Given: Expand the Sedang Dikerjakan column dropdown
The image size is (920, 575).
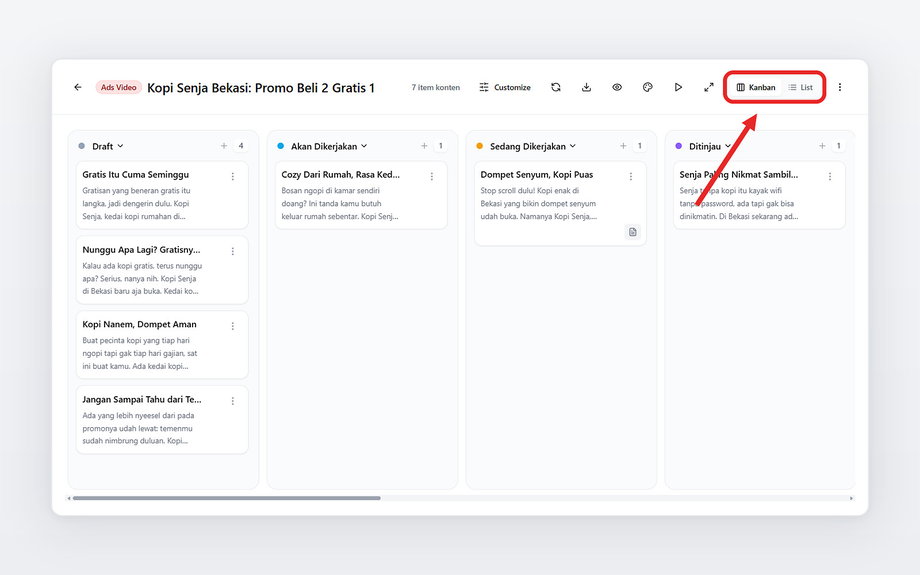Looking at the screenshot, I should pos(573,146).
